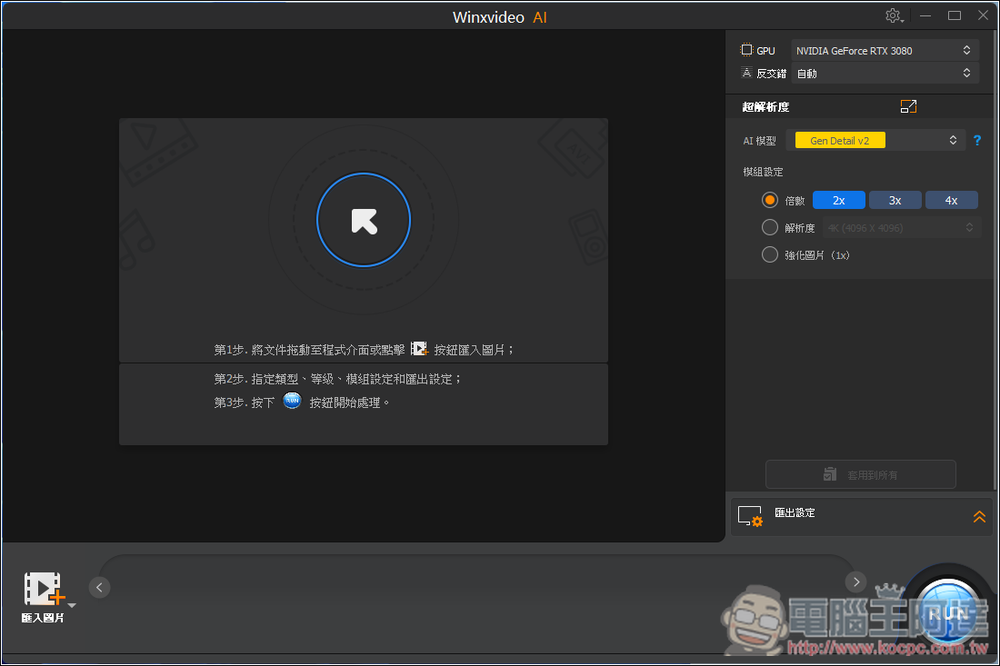Click the GPU chip icon

click(x=746, y=50)
